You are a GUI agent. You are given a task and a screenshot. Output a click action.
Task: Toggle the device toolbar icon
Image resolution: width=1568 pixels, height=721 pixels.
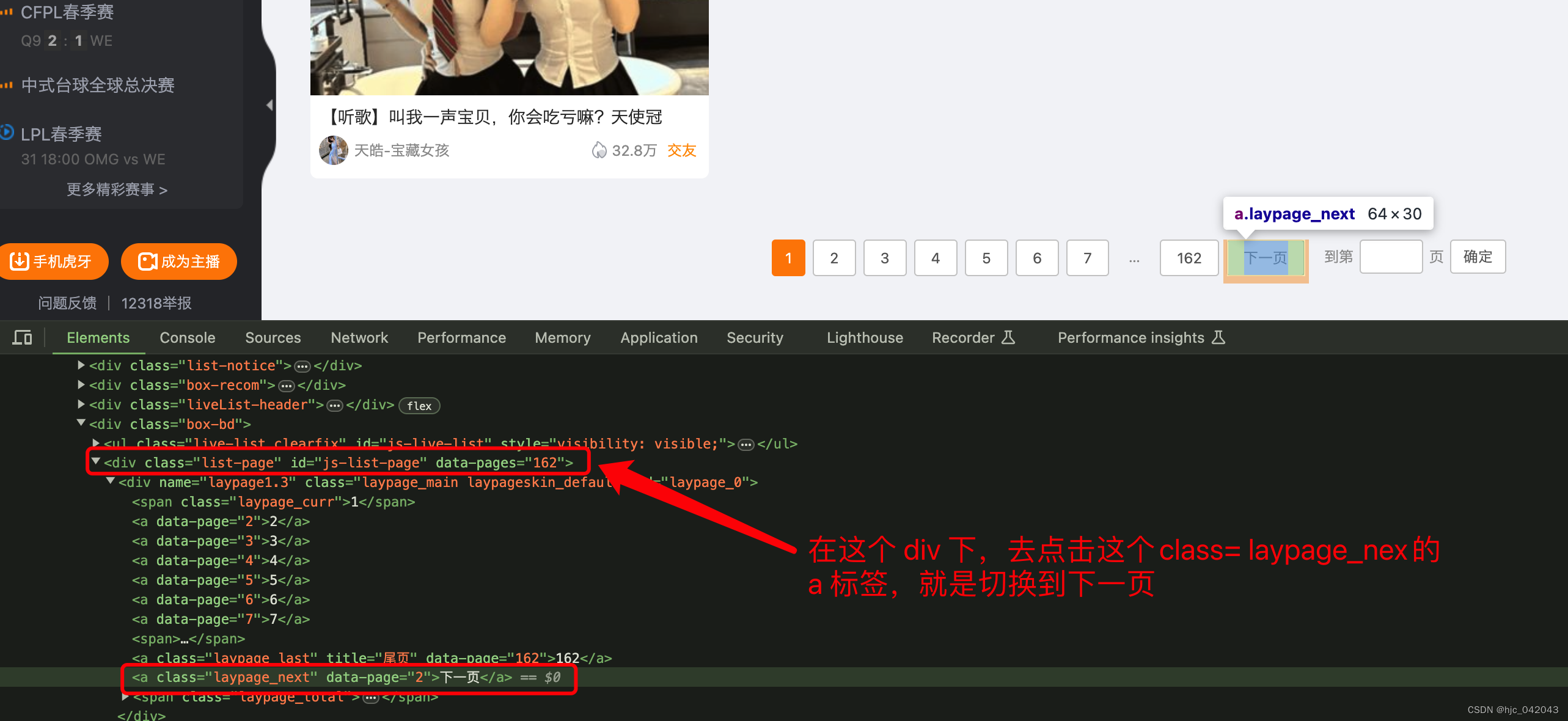[23, 337]
